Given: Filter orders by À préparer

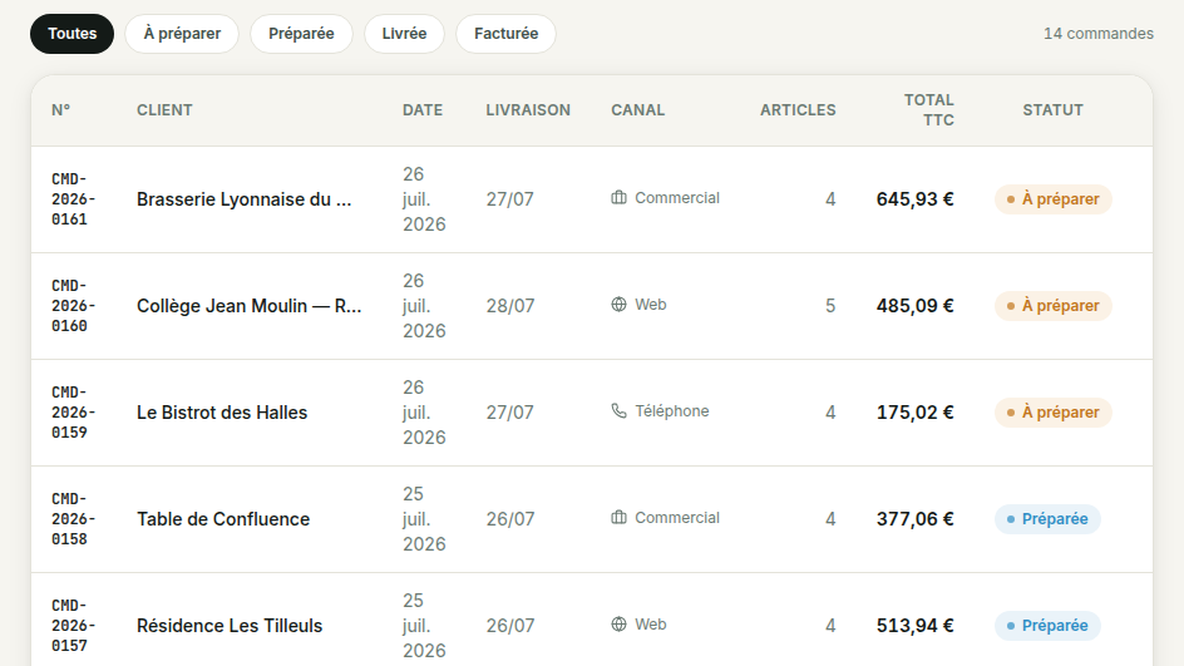Looking at the screenshot, I should [182, 34].
